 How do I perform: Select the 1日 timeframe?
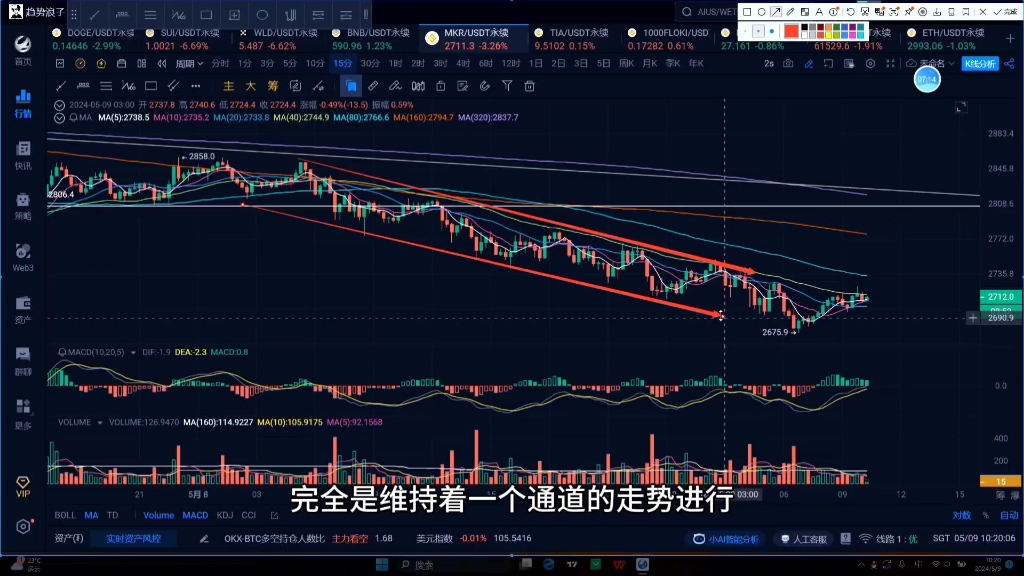tap(536, 63)
